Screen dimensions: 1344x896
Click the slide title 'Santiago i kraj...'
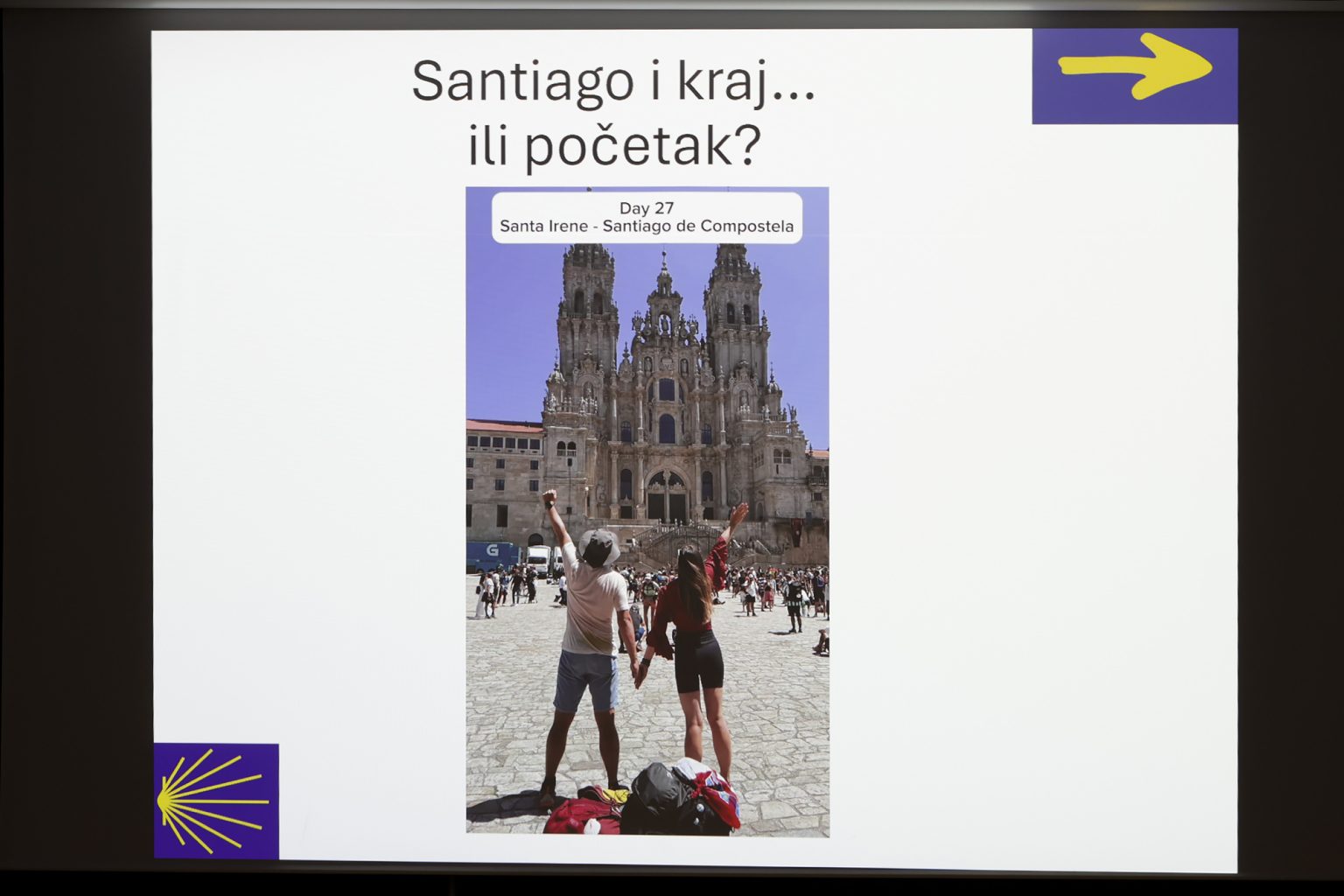tap(612, 81)
